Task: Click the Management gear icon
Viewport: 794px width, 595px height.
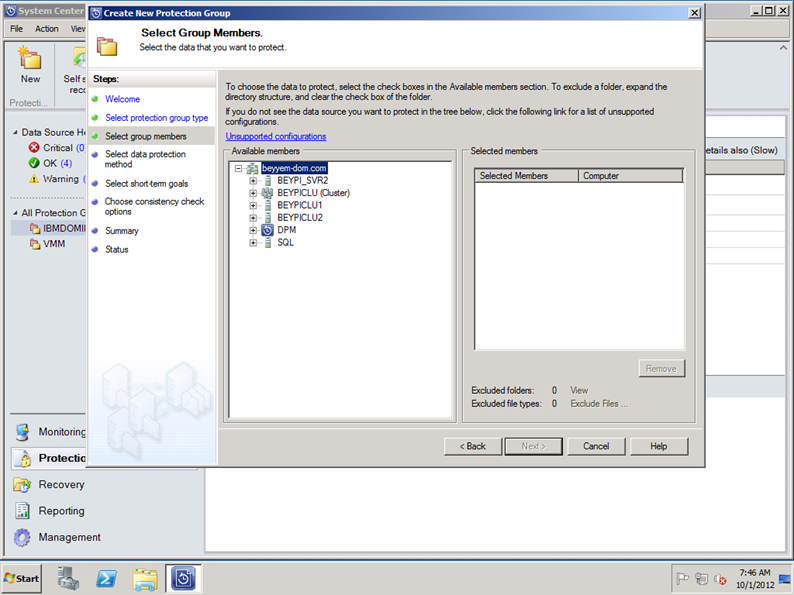Action: 22,537
